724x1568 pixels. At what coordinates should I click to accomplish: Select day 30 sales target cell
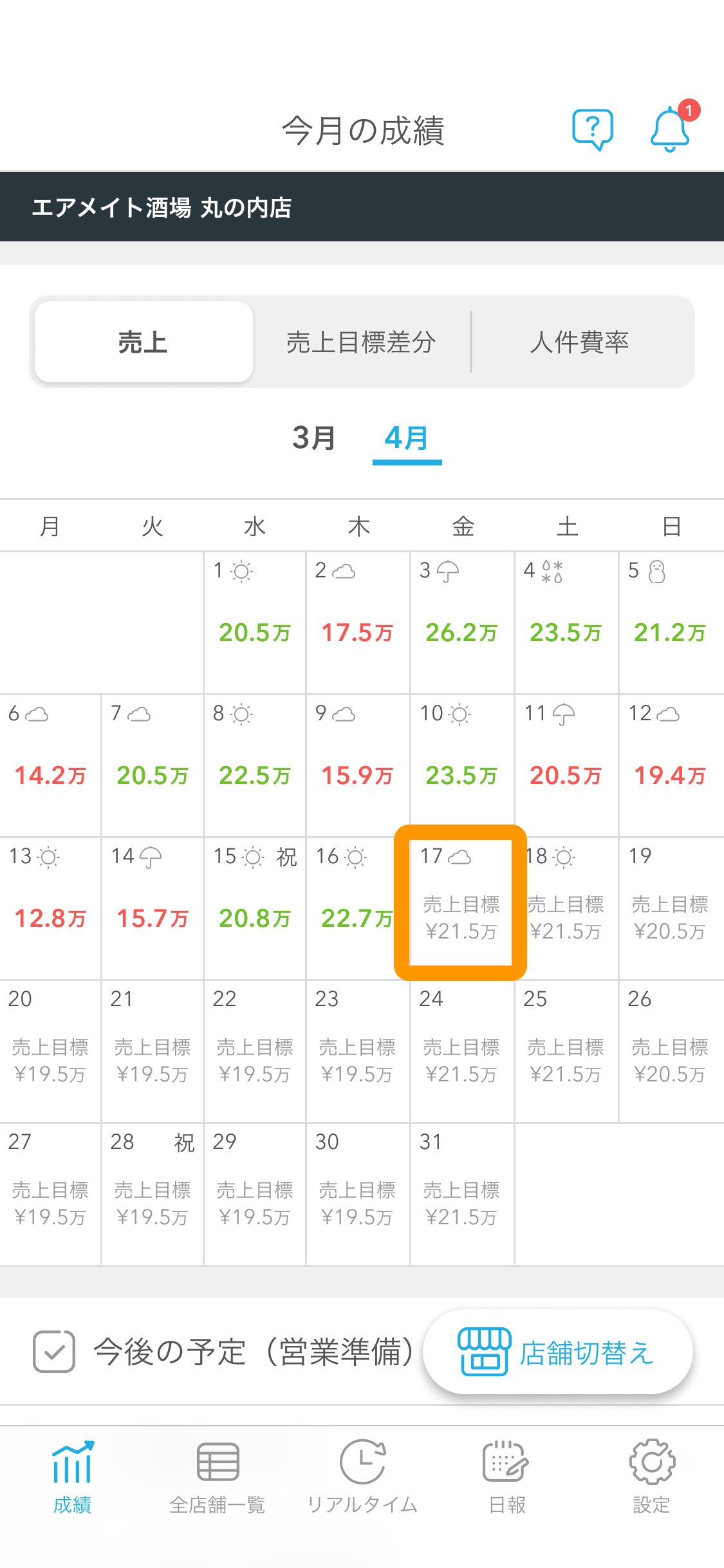click(358, 1194)
